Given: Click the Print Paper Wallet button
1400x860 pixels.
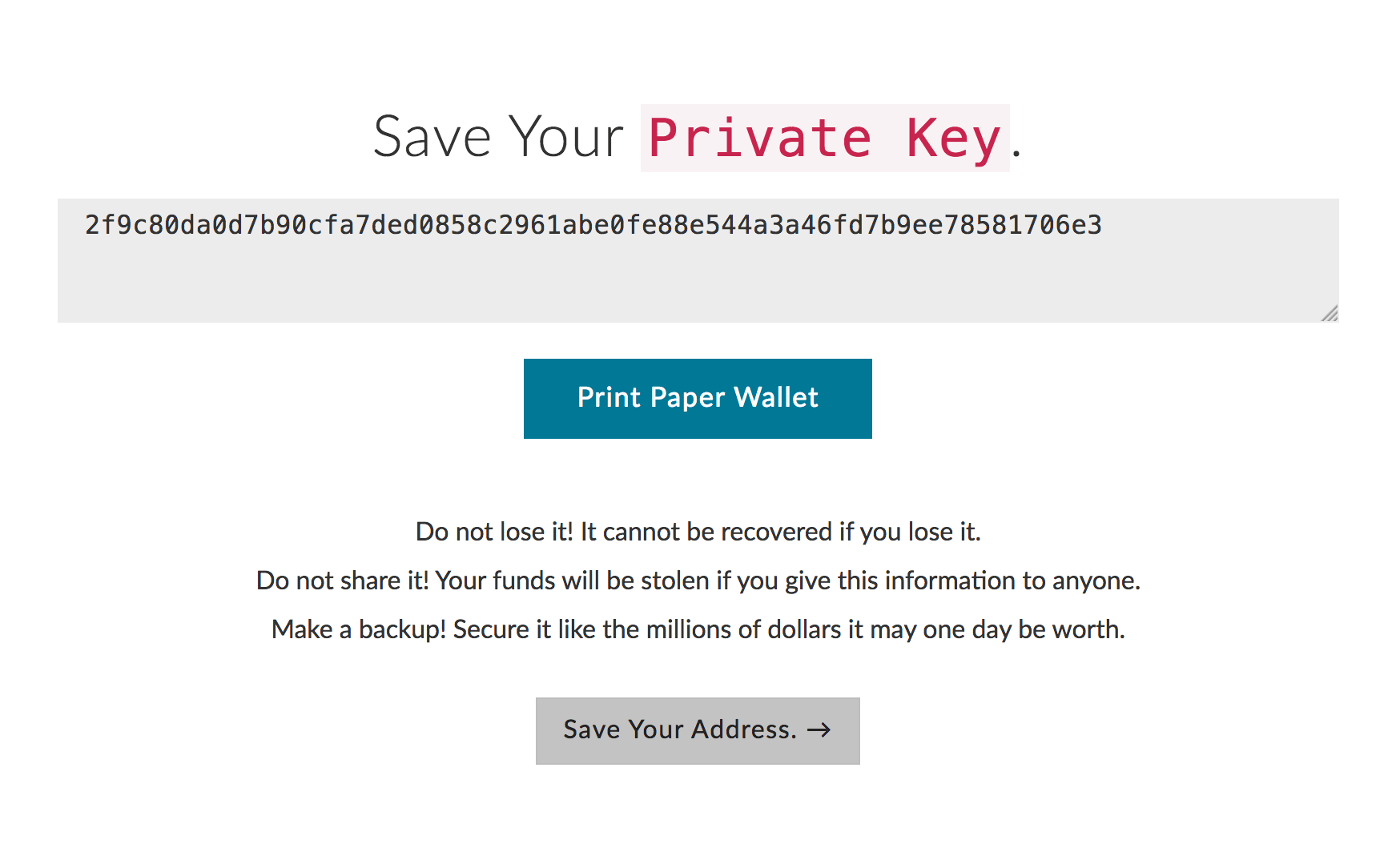Looking at the screenshot, I should (698, 398).
